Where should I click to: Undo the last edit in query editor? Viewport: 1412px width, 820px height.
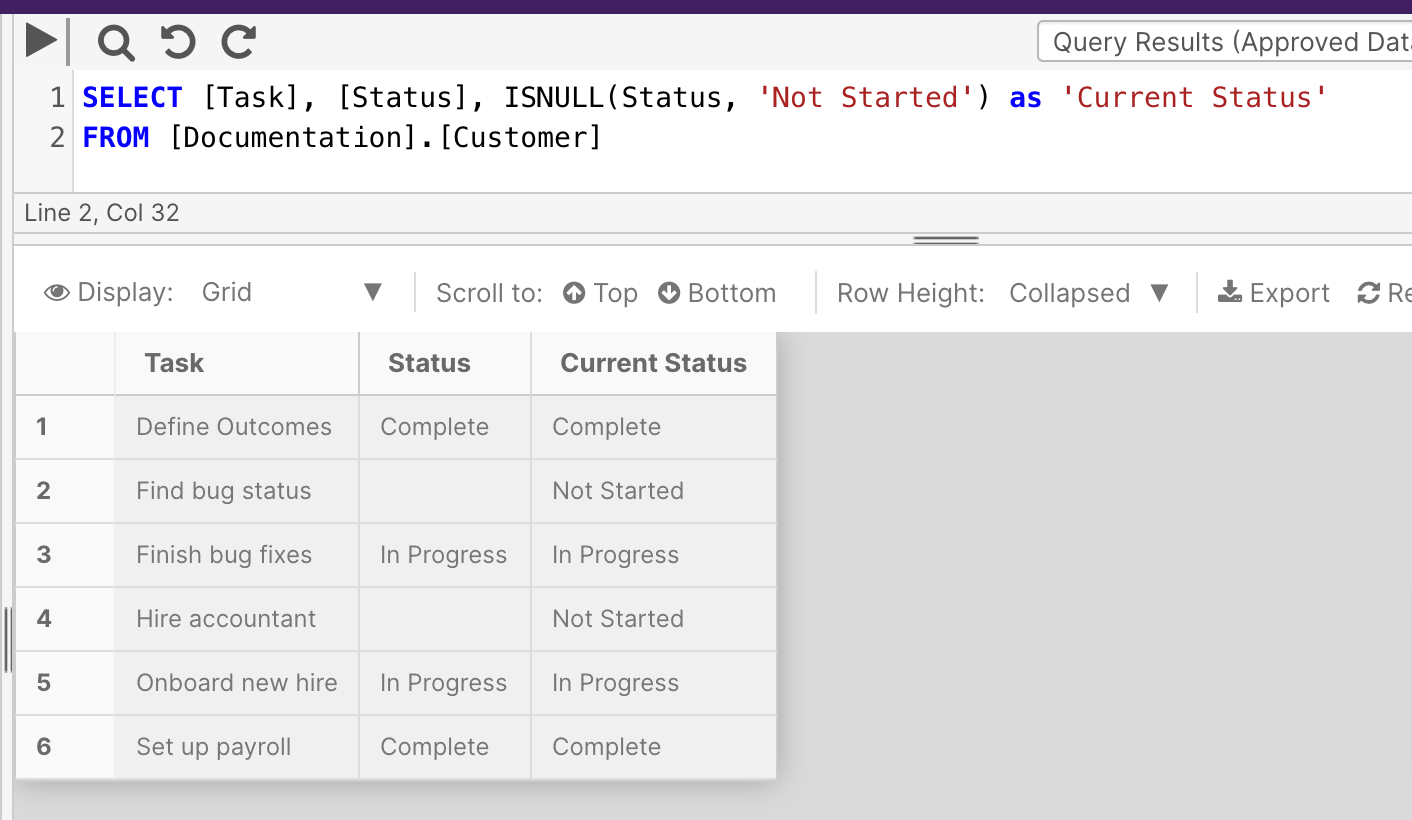[x=178, y=42]
